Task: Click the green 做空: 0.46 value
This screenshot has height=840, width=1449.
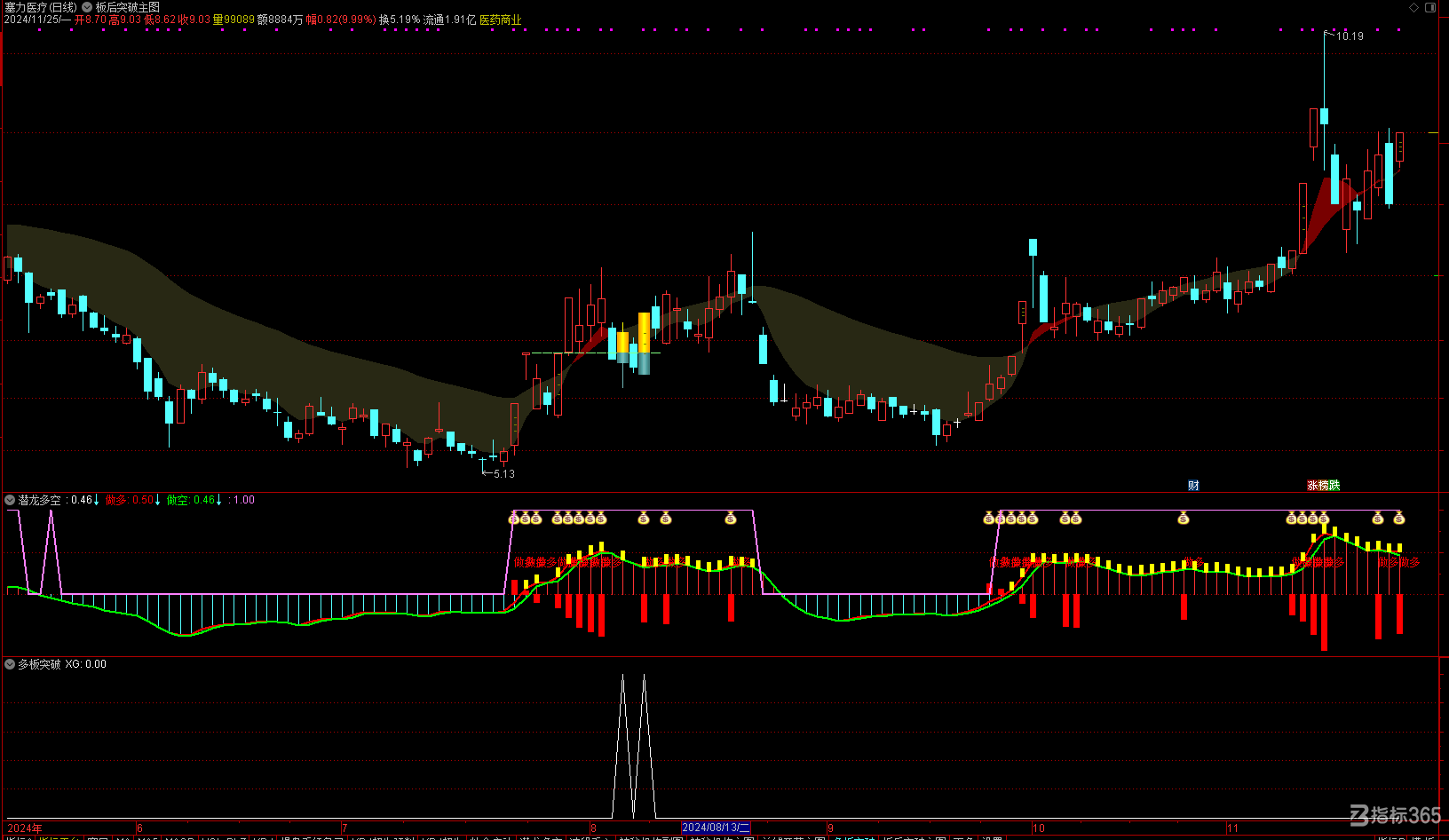Action: point(191,501)
